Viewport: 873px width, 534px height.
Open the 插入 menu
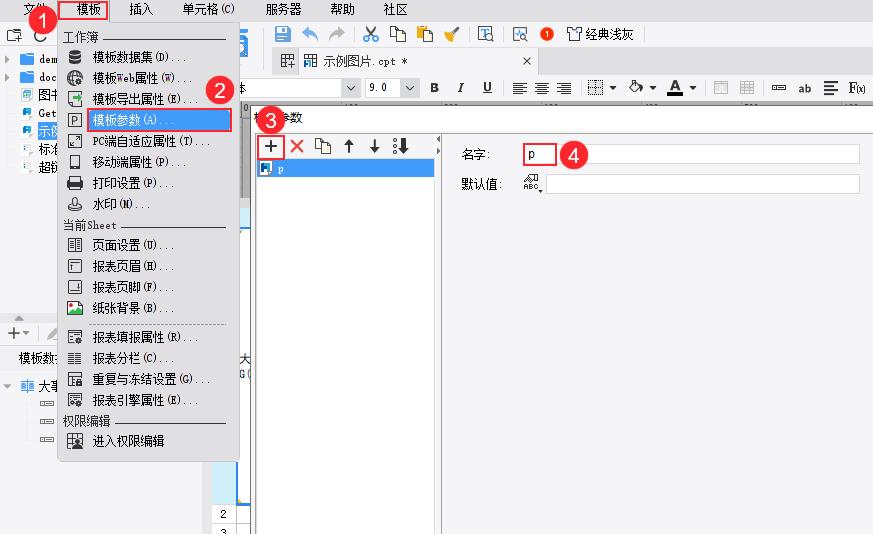141,9
